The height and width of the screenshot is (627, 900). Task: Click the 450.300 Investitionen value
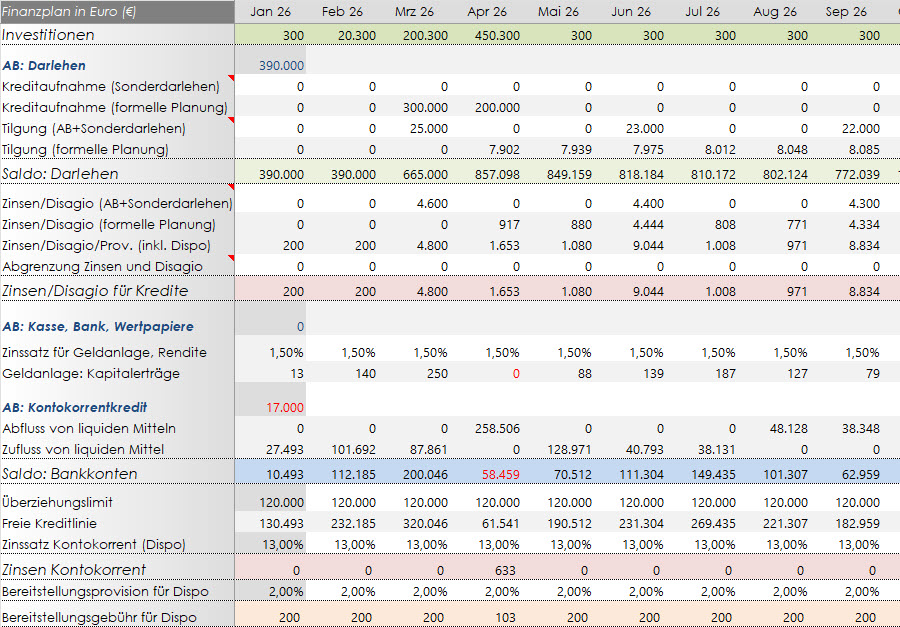(x=495, y=35)
